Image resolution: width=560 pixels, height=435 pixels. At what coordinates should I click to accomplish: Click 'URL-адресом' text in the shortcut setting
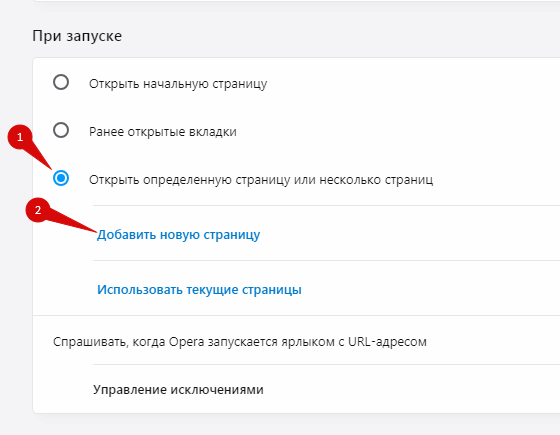[387, 342]
